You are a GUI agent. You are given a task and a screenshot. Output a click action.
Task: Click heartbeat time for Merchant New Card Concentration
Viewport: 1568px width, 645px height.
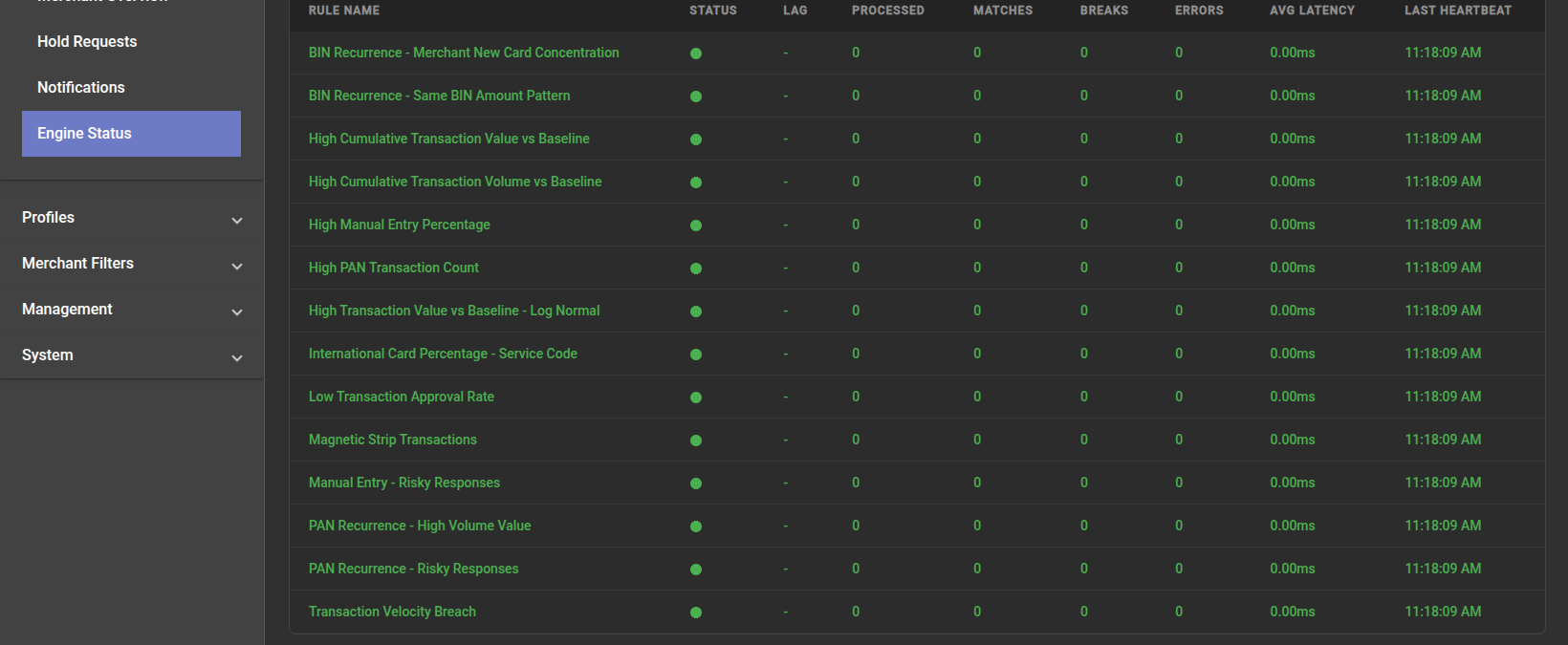pos(1443,53)
